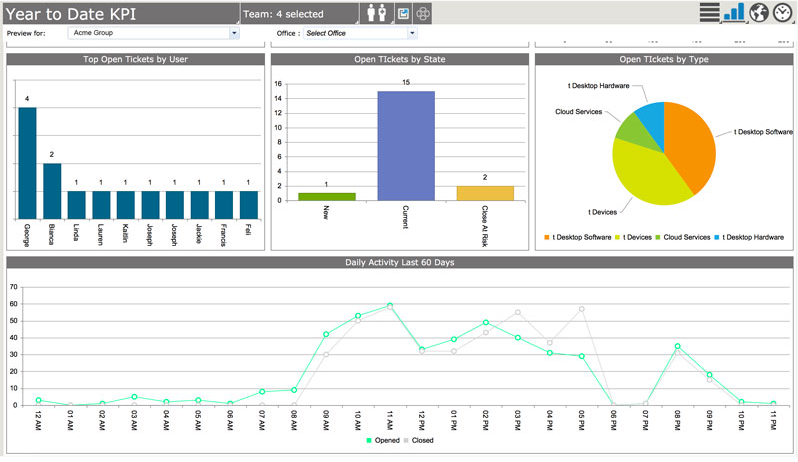The height and width of the screenshot is (462, 798).
Task: Click the Current bar in Open Tickets by State
Action: 406,146
